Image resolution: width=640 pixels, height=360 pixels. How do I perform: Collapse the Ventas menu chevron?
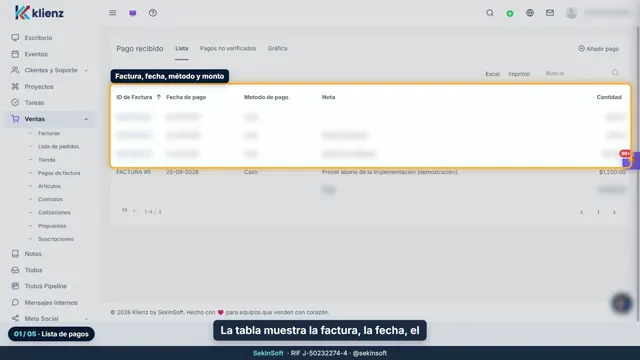(86, 119)
